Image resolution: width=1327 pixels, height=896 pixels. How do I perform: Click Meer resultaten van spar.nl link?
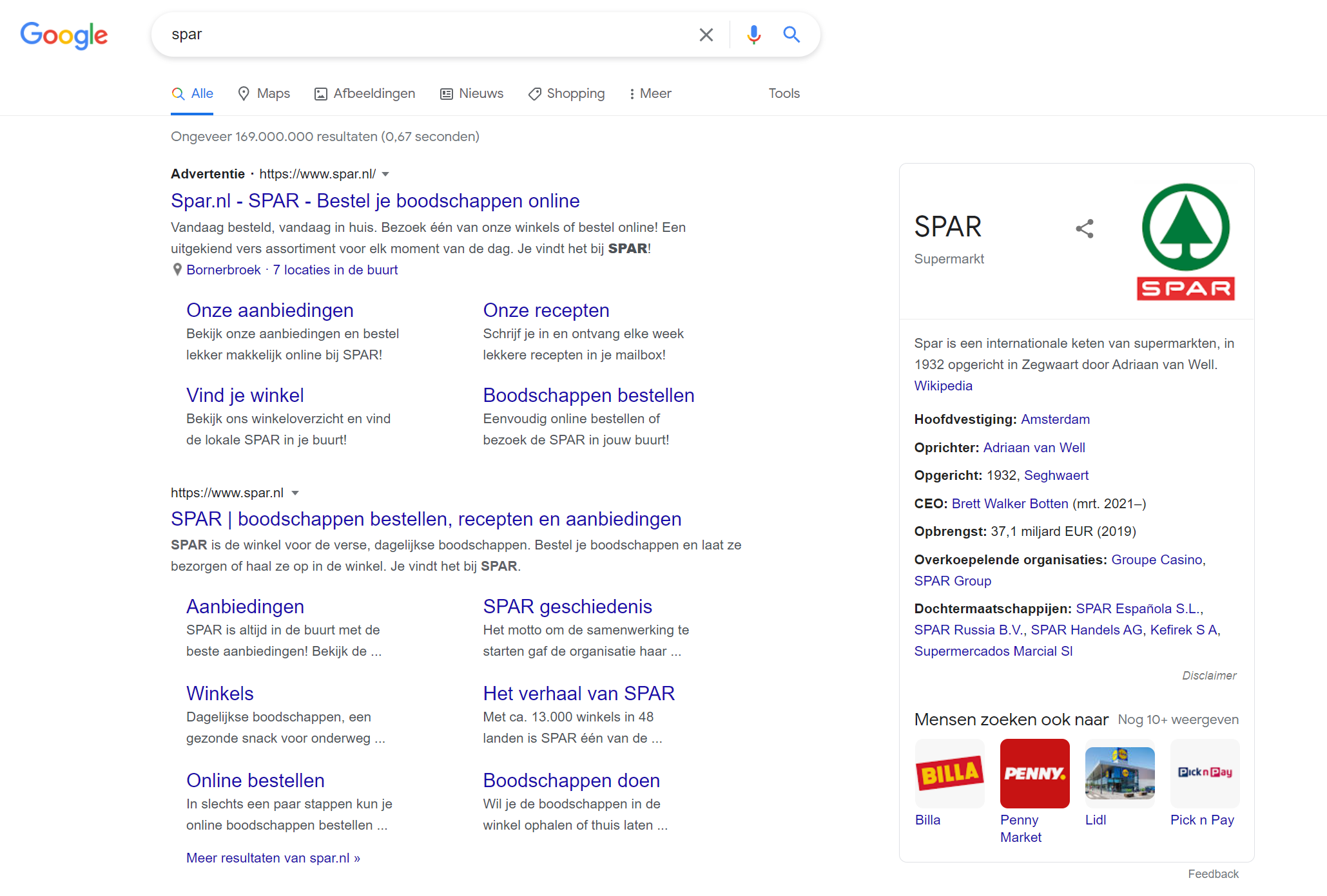[x=273, y=858]
